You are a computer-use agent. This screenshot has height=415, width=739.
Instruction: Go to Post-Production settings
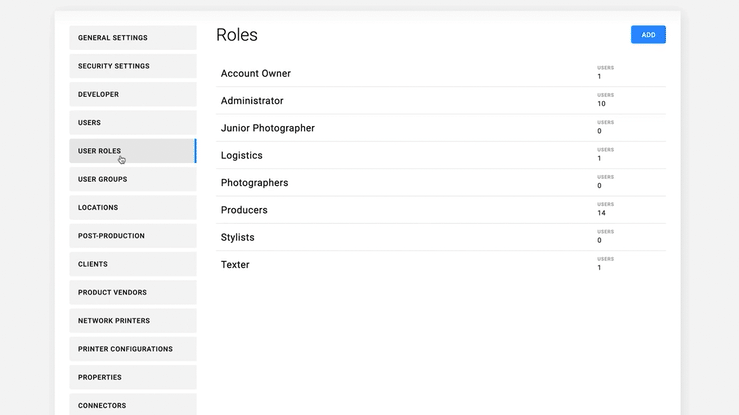[133, 236]
